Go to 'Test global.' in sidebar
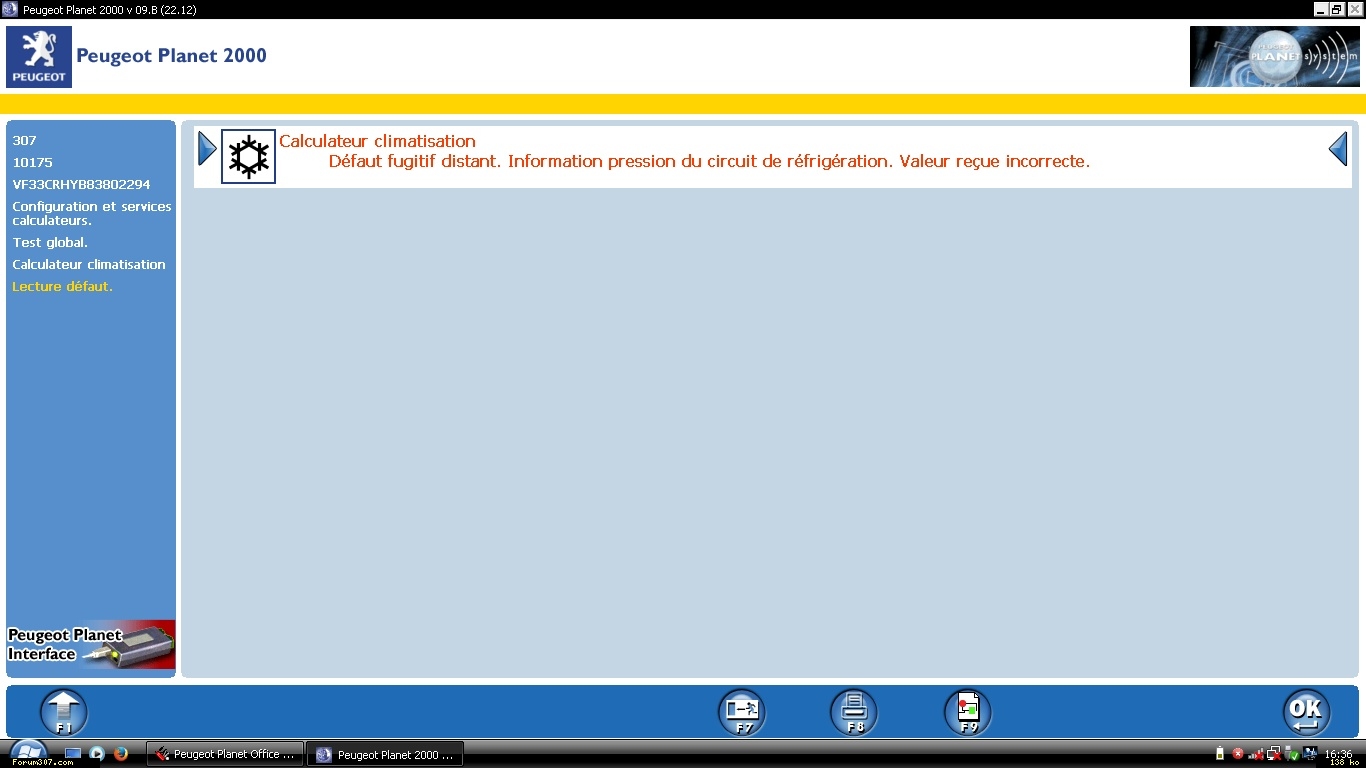The width and height of the screenshot is (1366, 768). pos(50,243)
